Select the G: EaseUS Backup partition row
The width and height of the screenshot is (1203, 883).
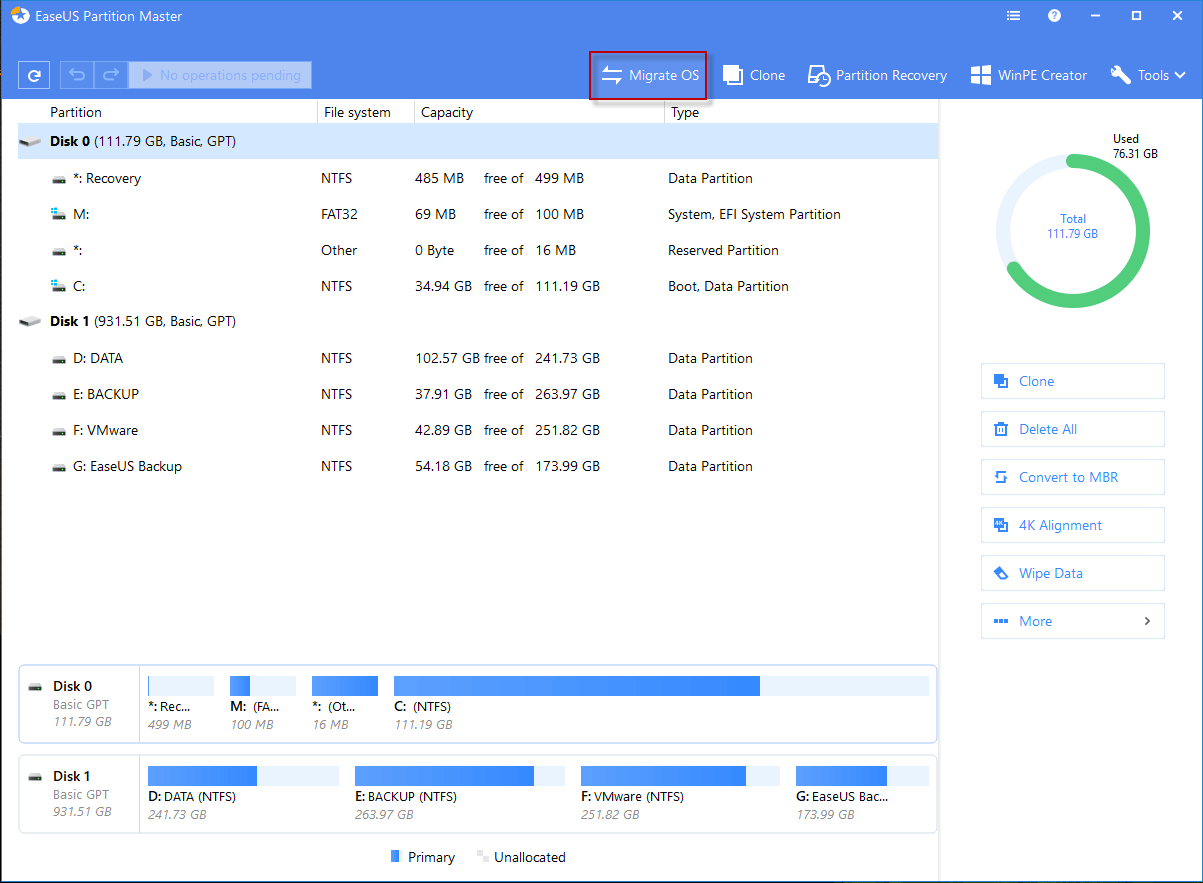(478, 466)
